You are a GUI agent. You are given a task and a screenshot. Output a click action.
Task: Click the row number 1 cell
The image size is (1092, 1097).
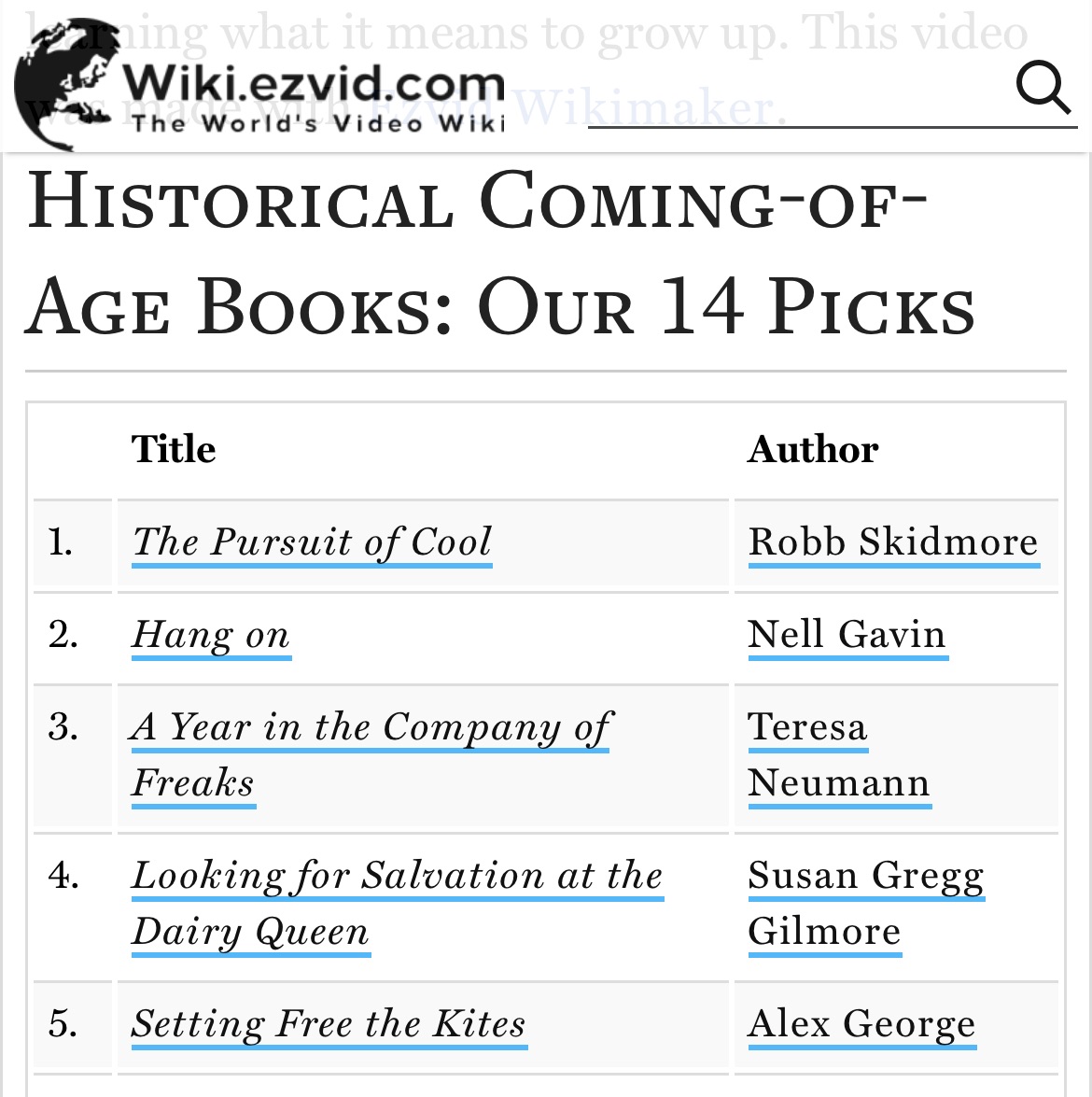[x=62, y=542]
